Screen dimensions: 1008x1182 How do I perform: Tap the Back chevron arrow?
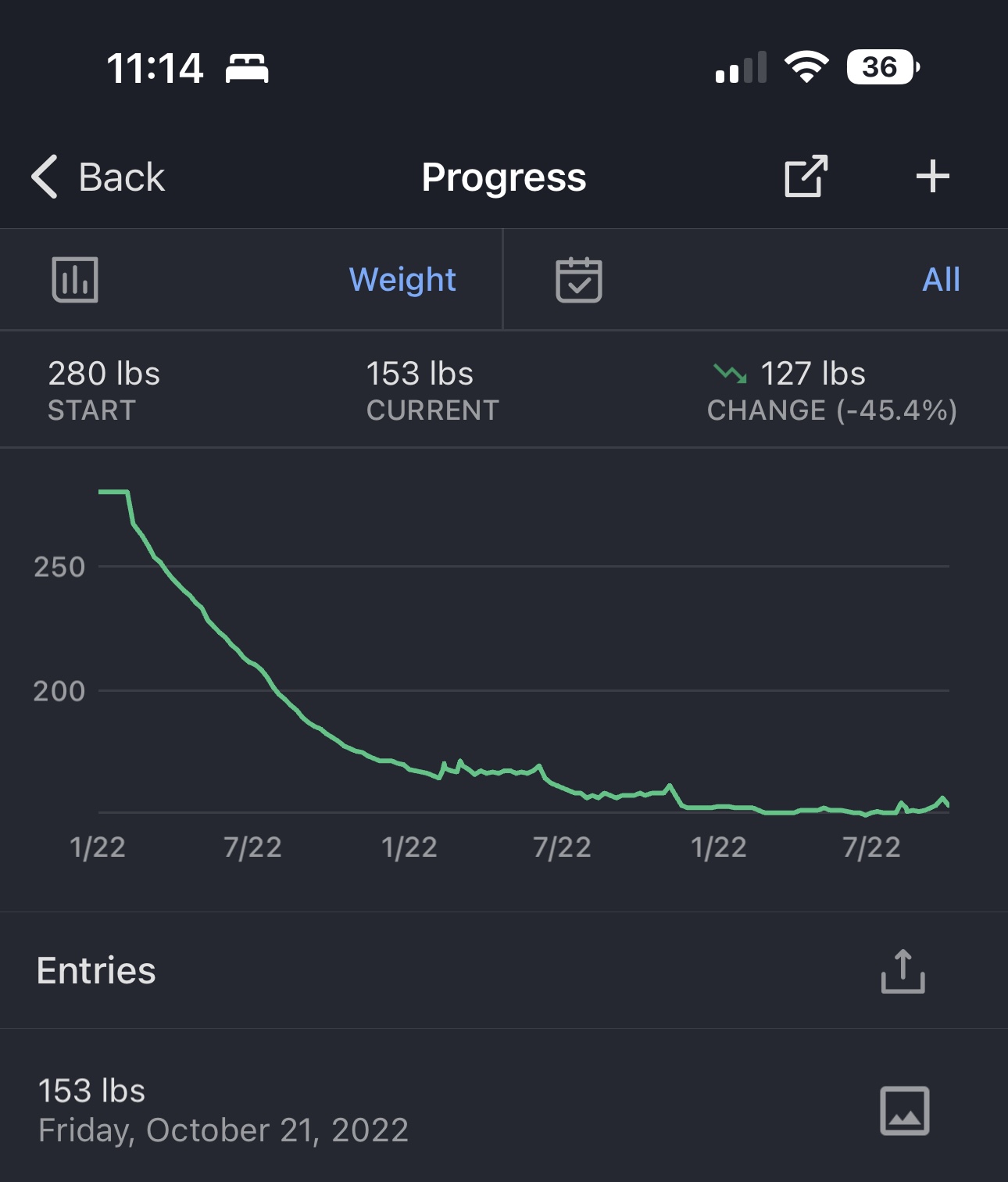(x=45, y=177)
